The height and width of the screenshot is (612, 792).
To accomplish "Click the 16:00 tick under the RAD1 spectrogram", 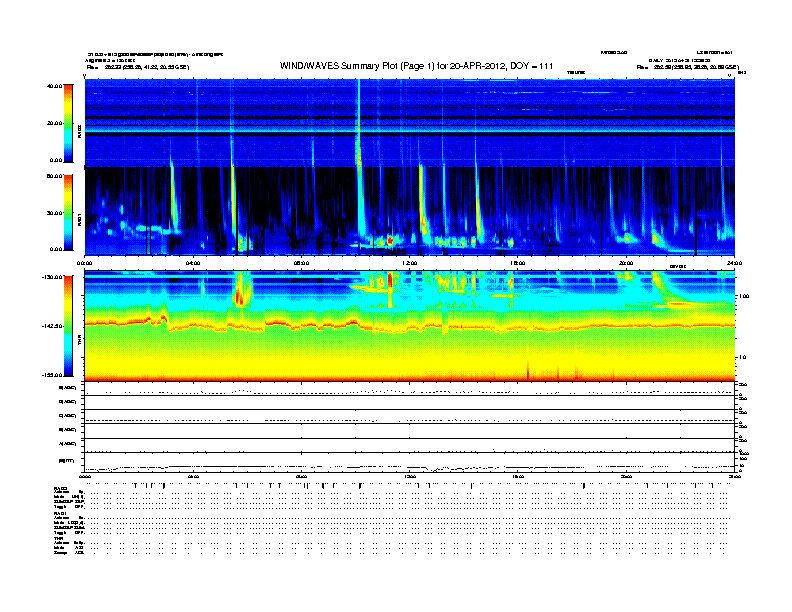I will click(518, 263).
